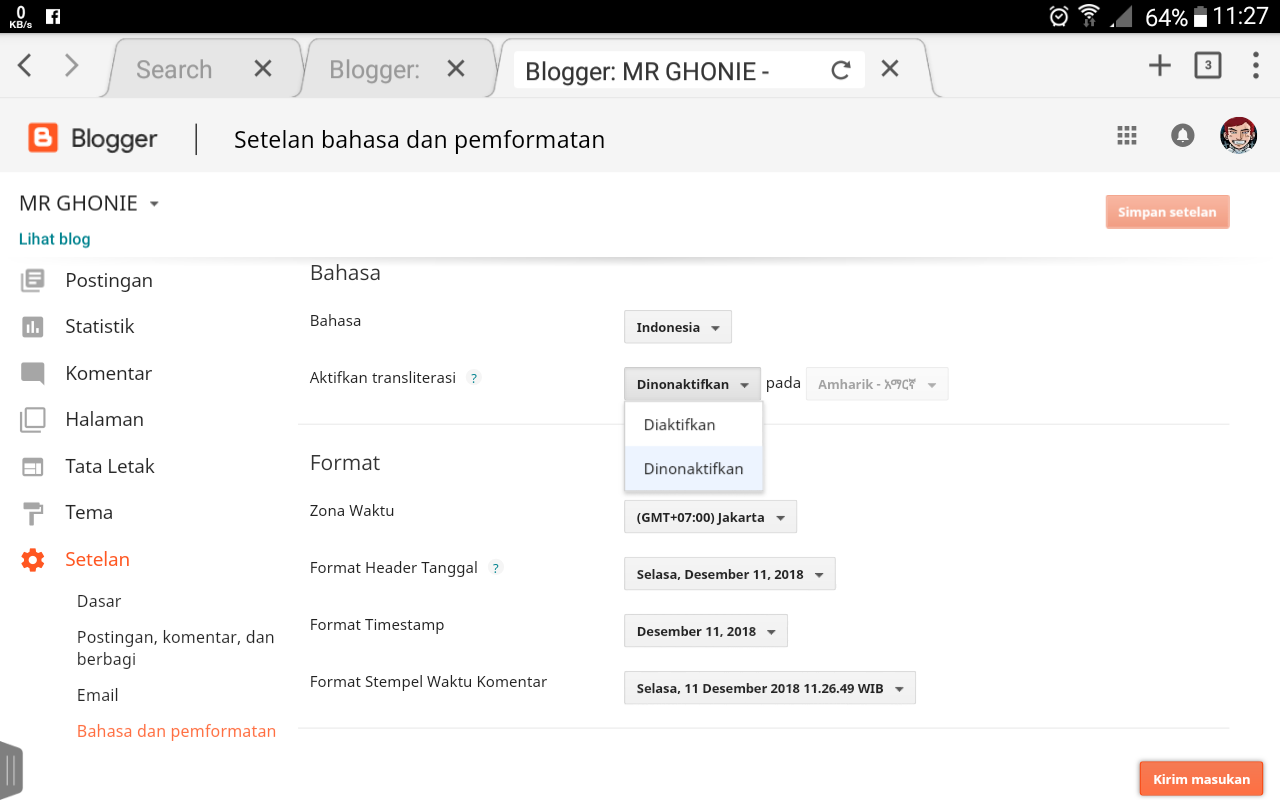Open Bahasa dan pemformatan settings
This screenshot has width=1280, height=800.
point(176,731)
